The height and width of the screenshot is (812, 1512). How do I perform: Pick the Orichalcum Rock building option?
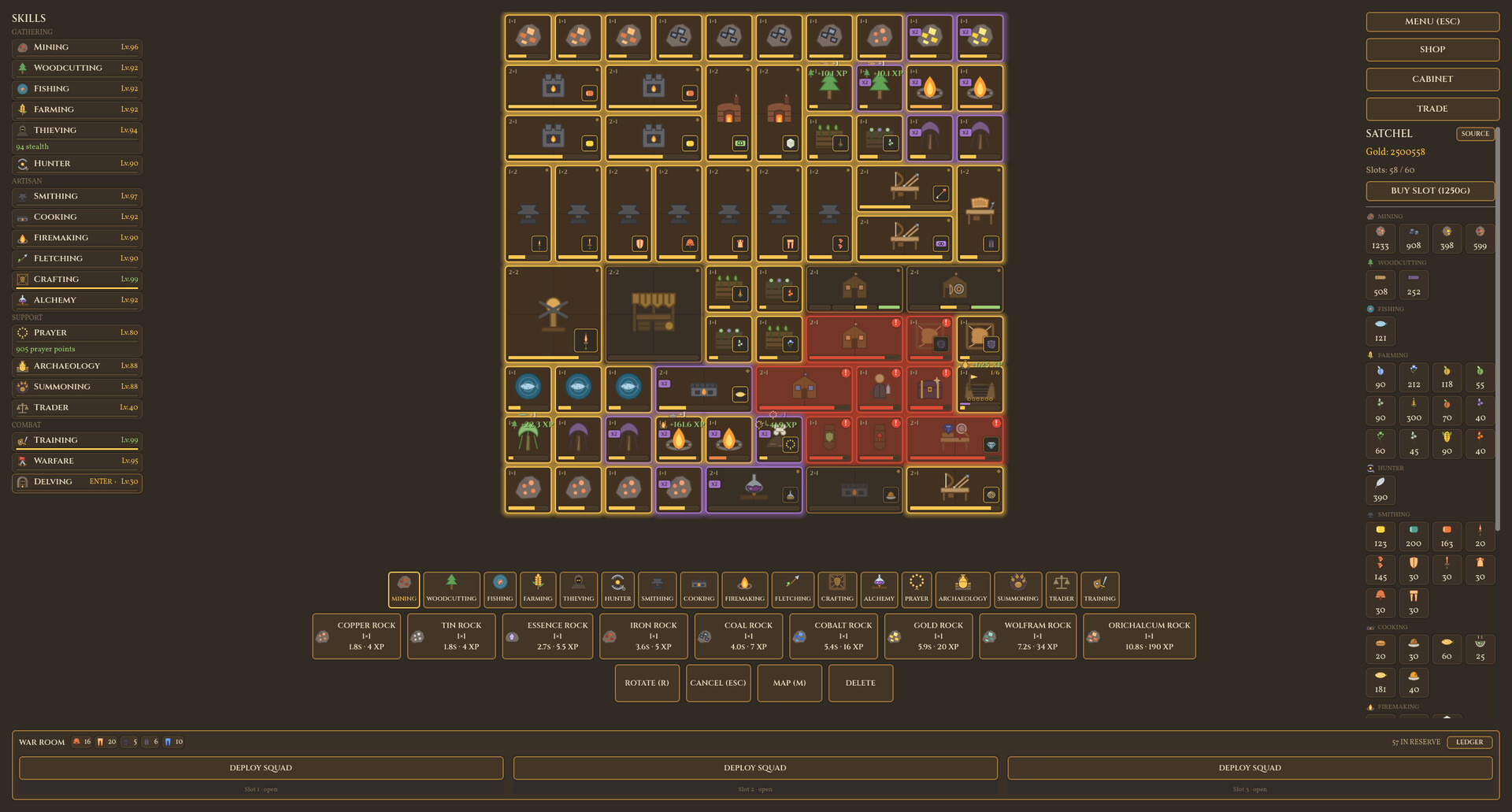(x=1139, y=636)
